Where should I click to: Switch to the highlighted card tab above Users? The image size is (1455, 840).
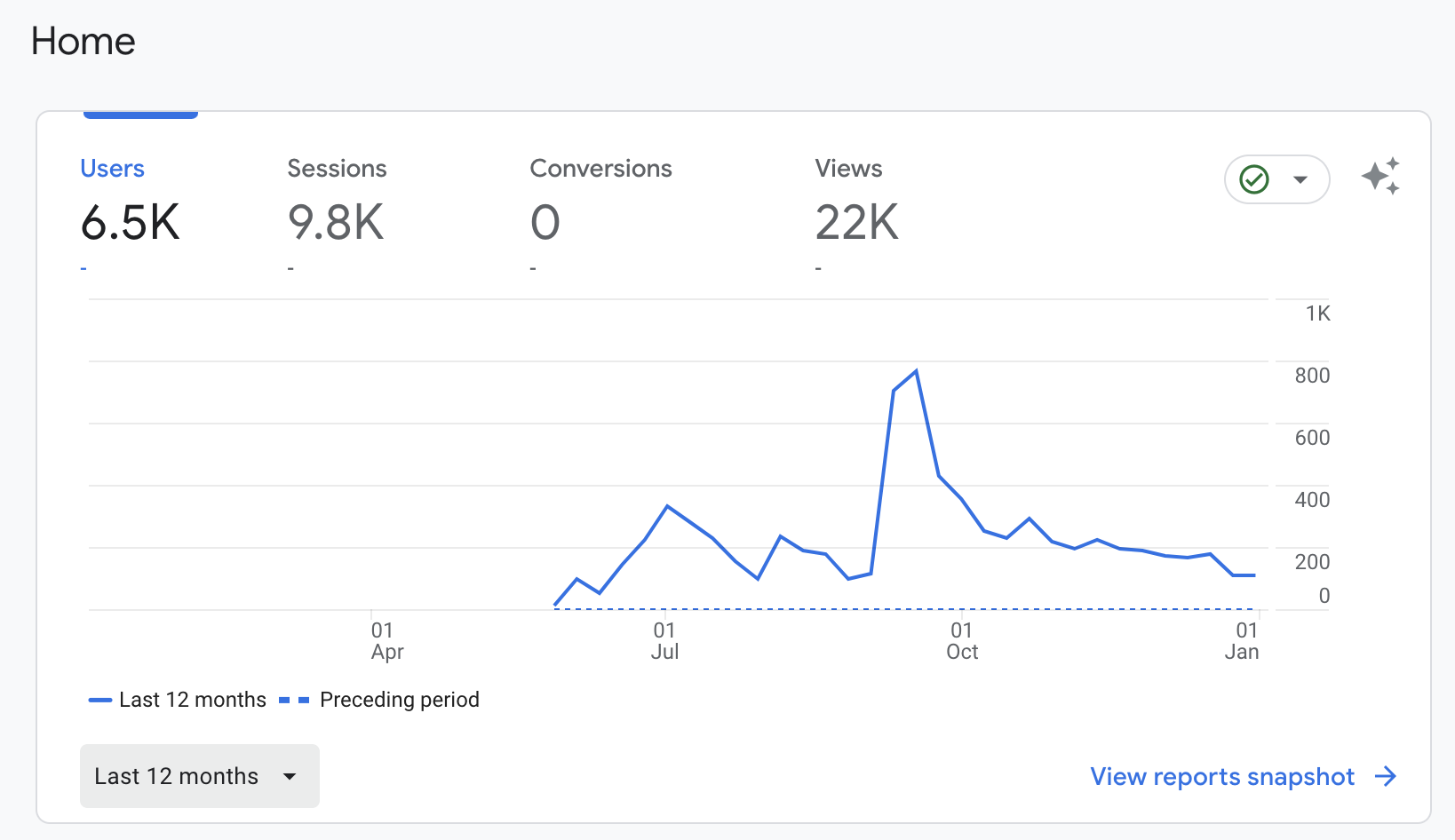click(x=139, y=114)
